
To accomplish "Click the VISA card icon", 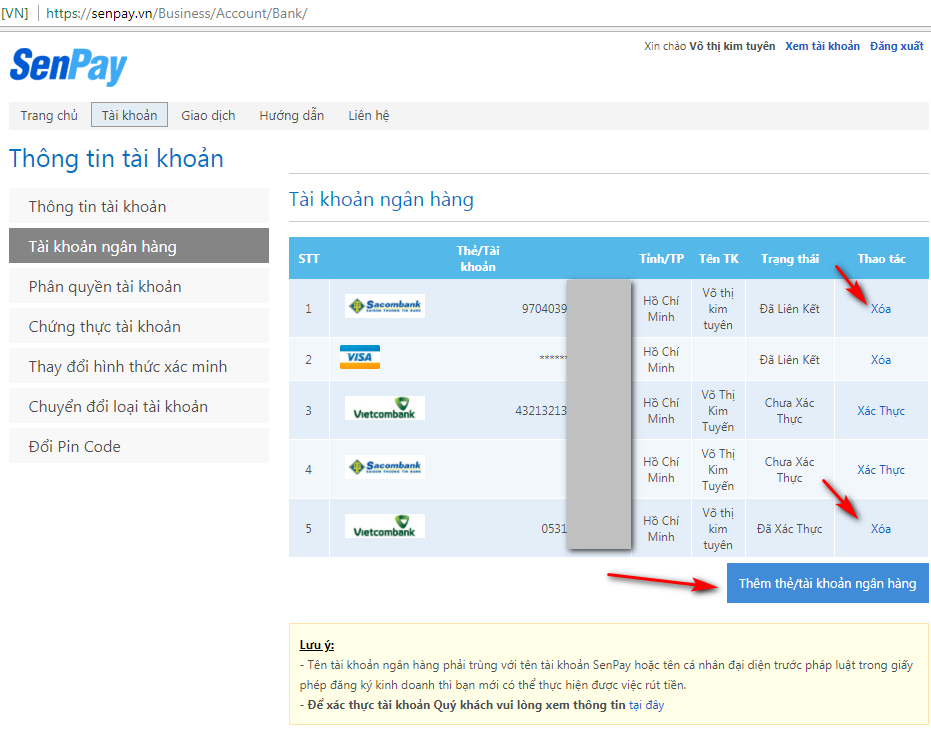I will 359,358.
